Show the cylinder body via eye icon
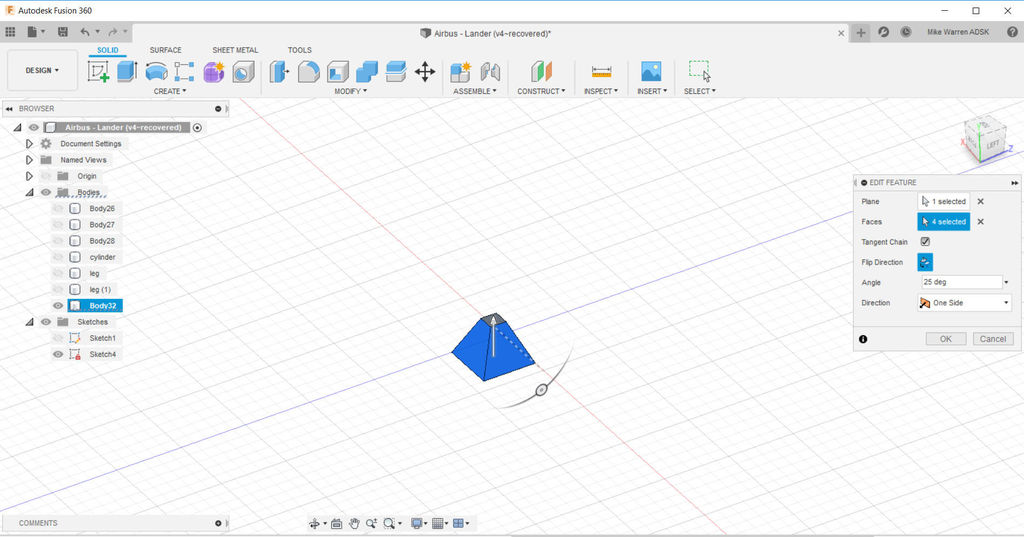The image size is (1024, 537). tap(58, 257)
